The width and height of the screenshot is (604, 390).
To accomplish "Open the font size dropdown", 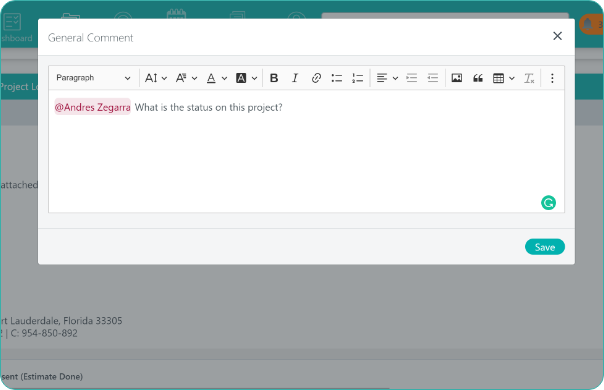I will pyautogui.click(x=156, y=78).
